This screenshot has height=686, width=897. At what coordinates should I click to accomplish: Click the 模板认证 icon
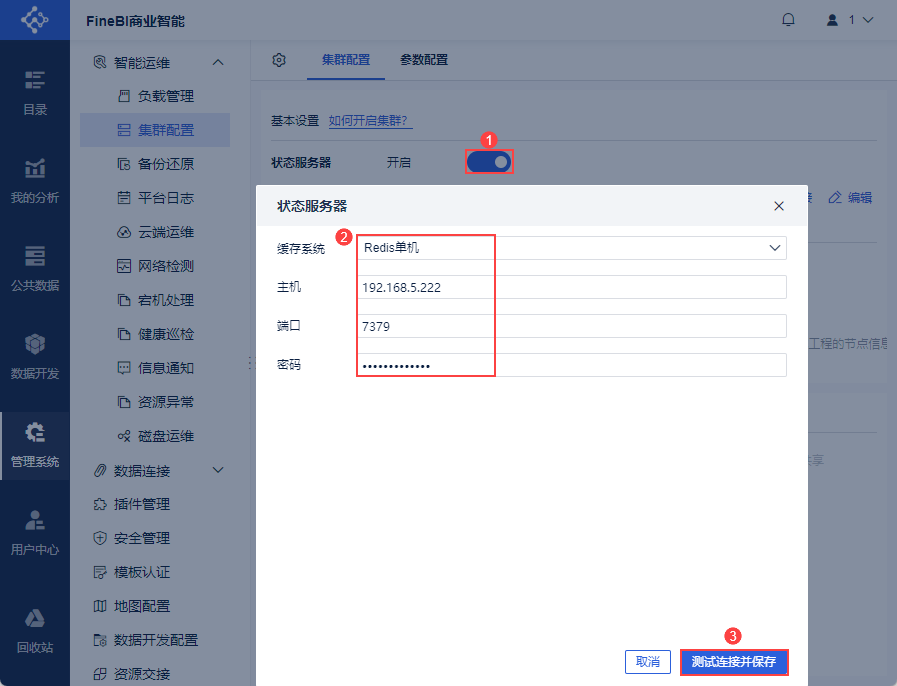tap(100, 572)
